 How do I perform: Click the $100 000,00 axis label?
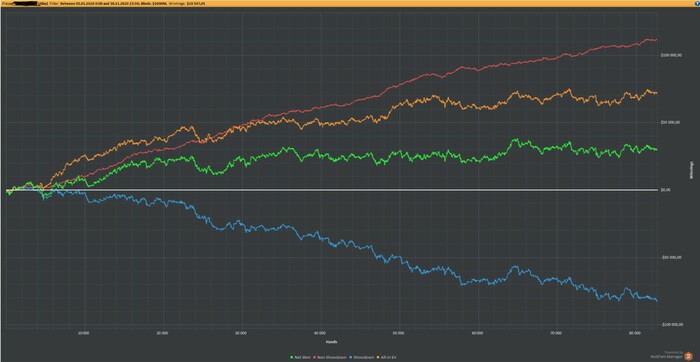click(x=671, y=55)
